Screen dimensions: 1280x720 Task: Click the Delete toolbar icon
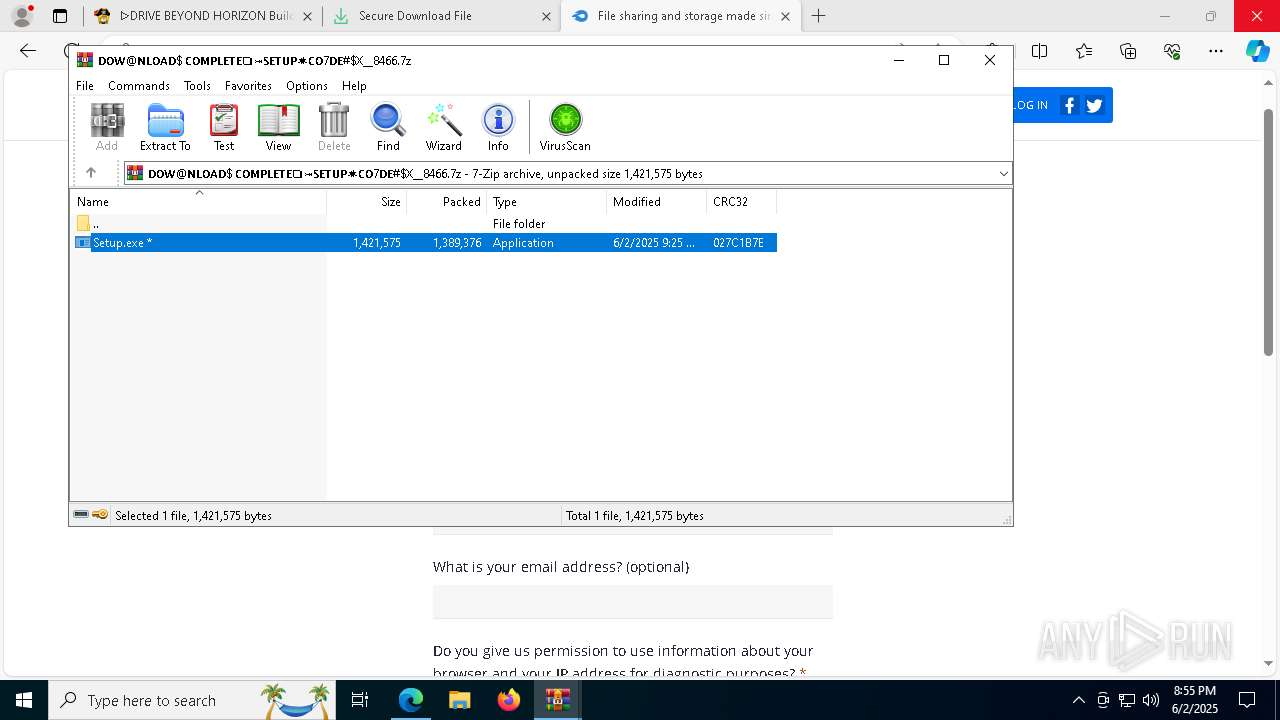tap(334, 127)
